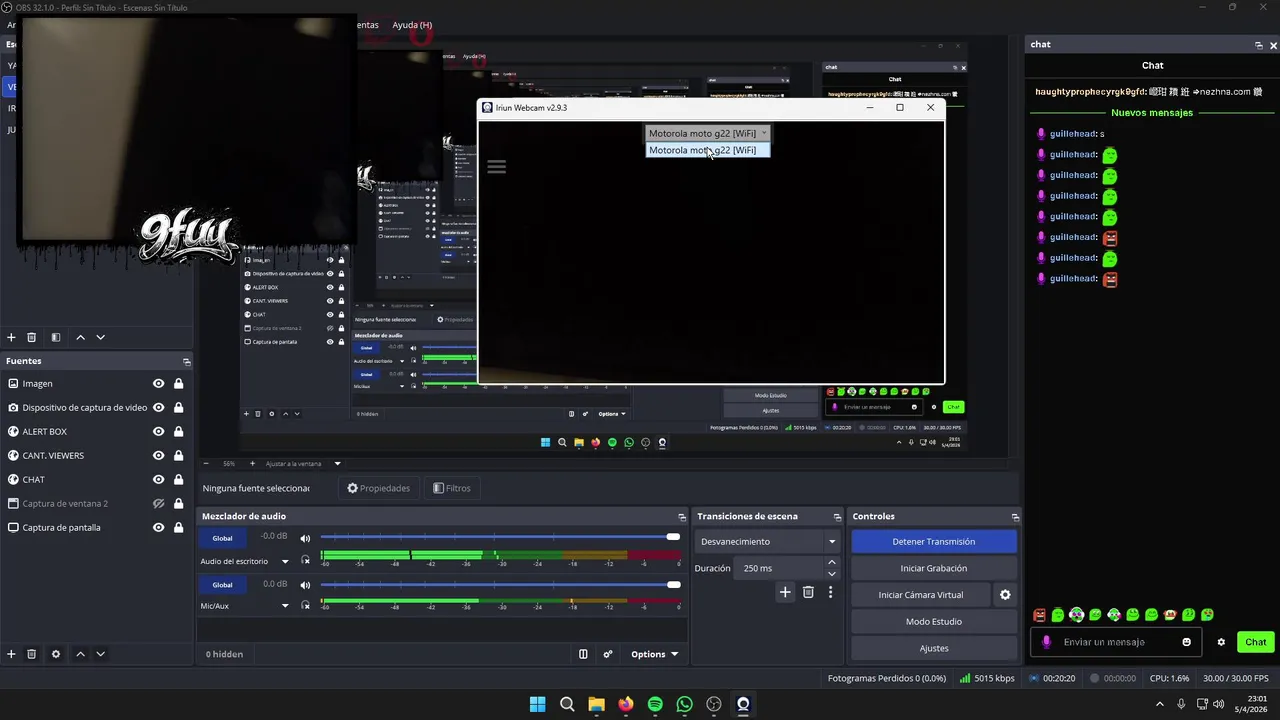Image resolution: width=1280 pixels, height=720 pixels.
Task: Remove scene transition with trash icon
Action: 808,592
